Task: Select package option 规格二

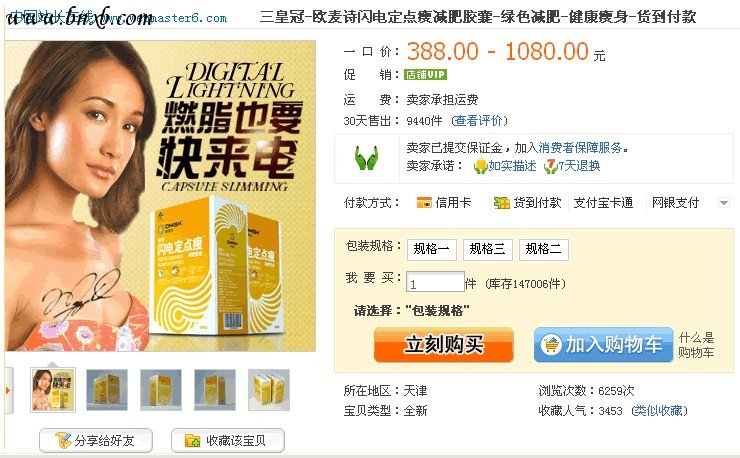Action: [x=544, y=249]
